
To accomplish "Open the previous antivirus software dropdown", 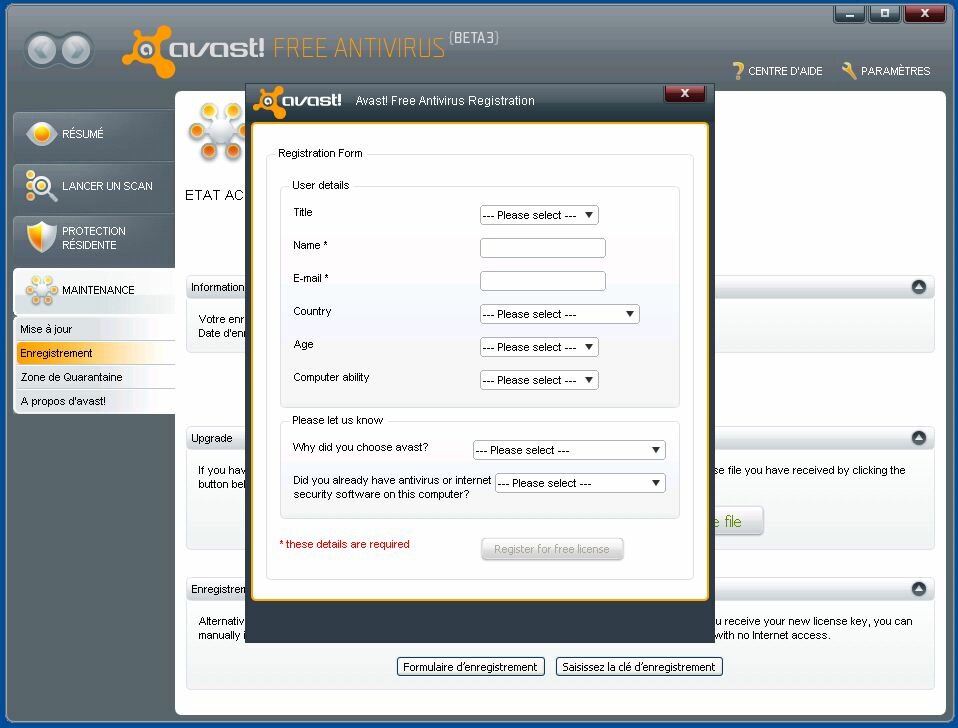I will pyautogui.click(x=580, y=483).
